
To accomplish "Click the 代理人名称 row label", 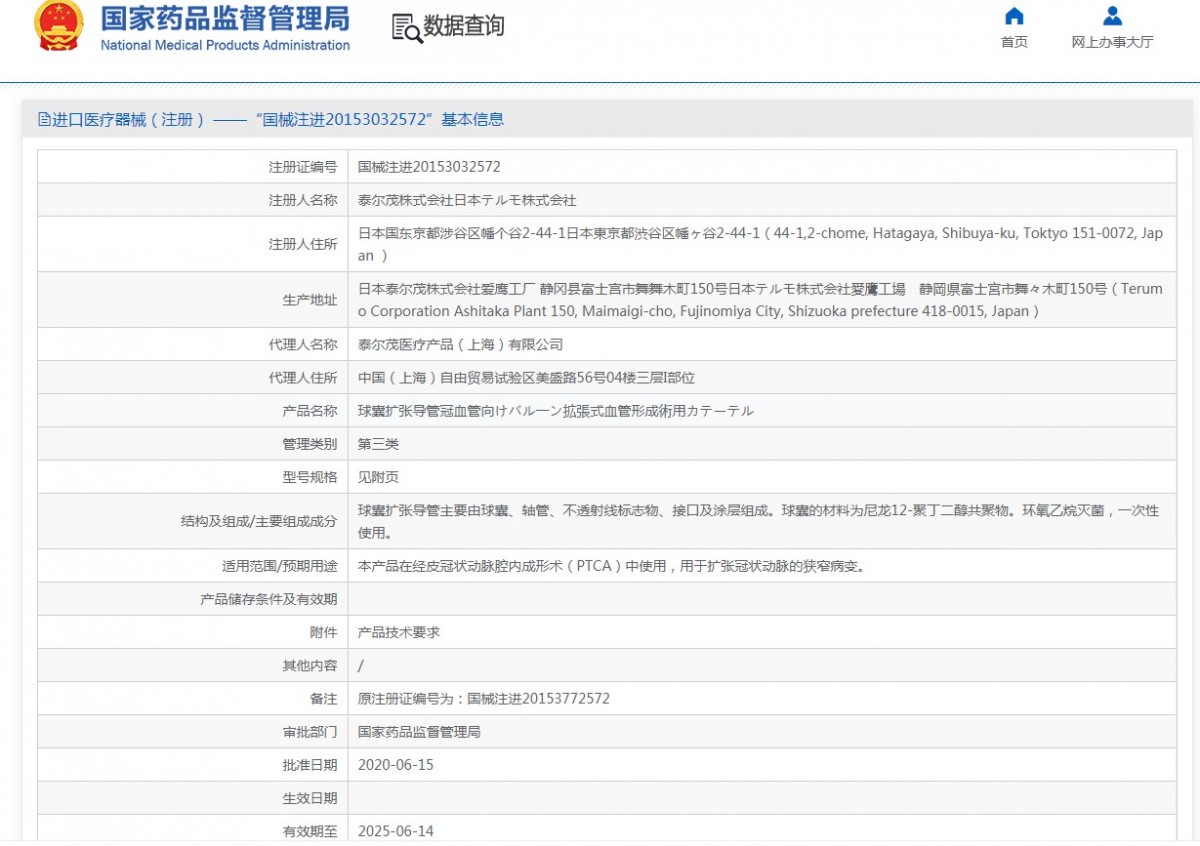I will point(303,344).
